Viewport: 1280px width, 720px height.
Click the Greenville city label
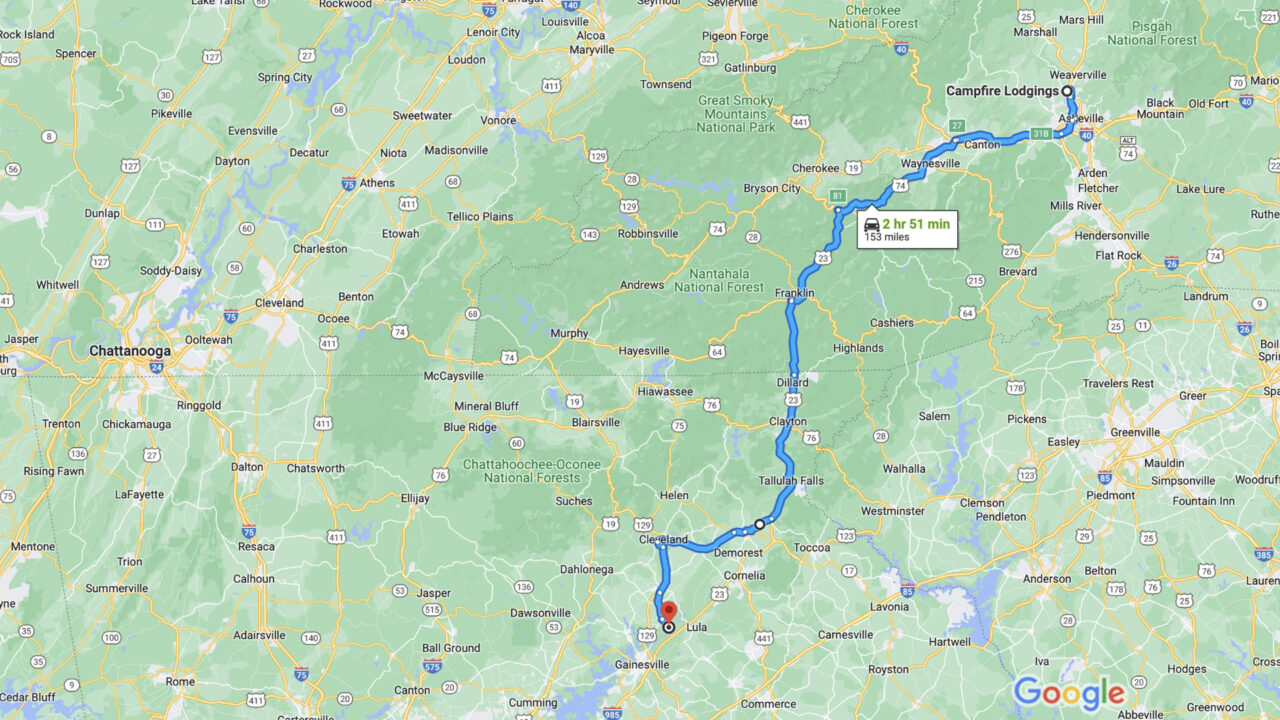[1135, 432]
